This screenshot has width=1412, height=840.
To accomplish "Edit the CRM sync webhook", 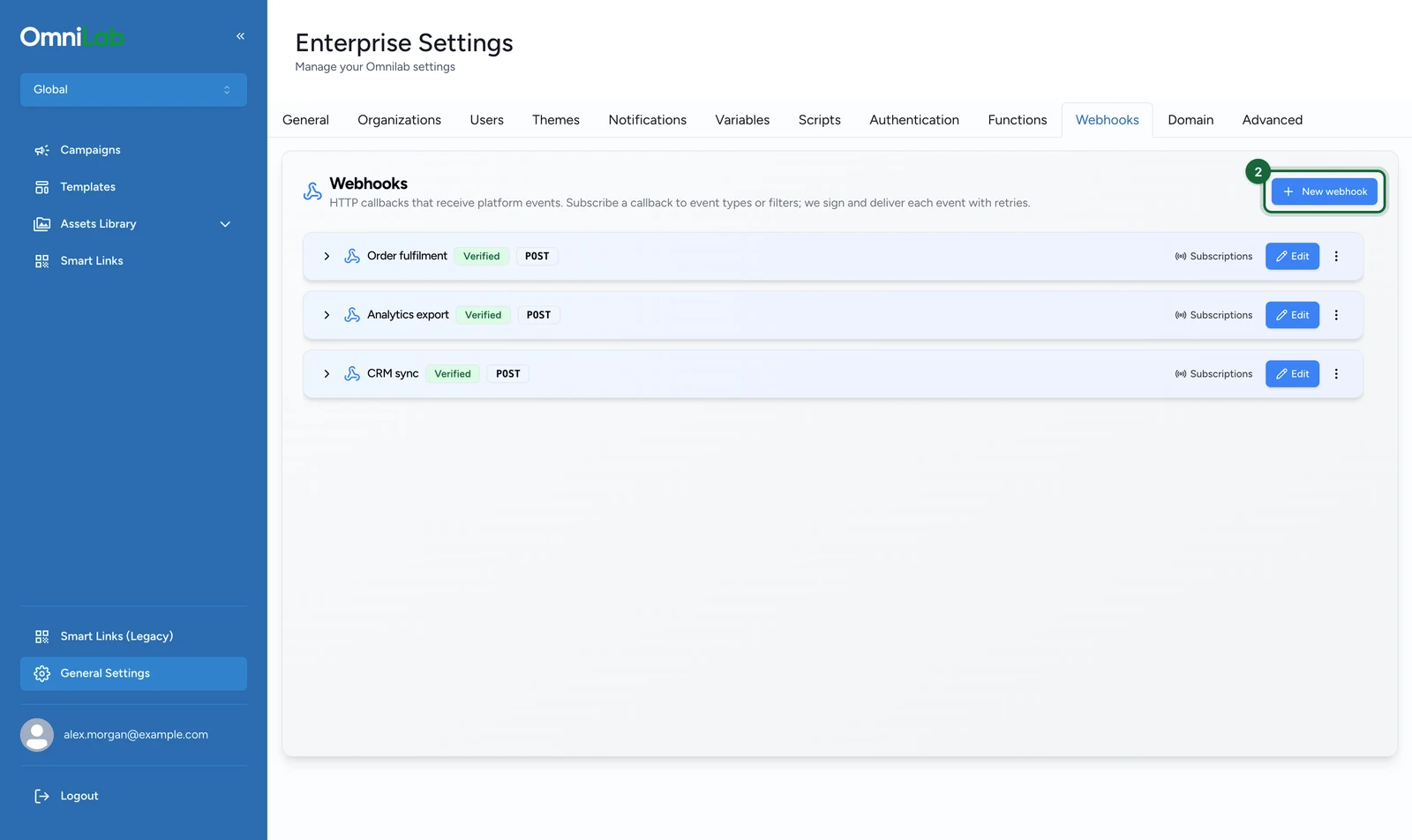I will pos(1292,374).
